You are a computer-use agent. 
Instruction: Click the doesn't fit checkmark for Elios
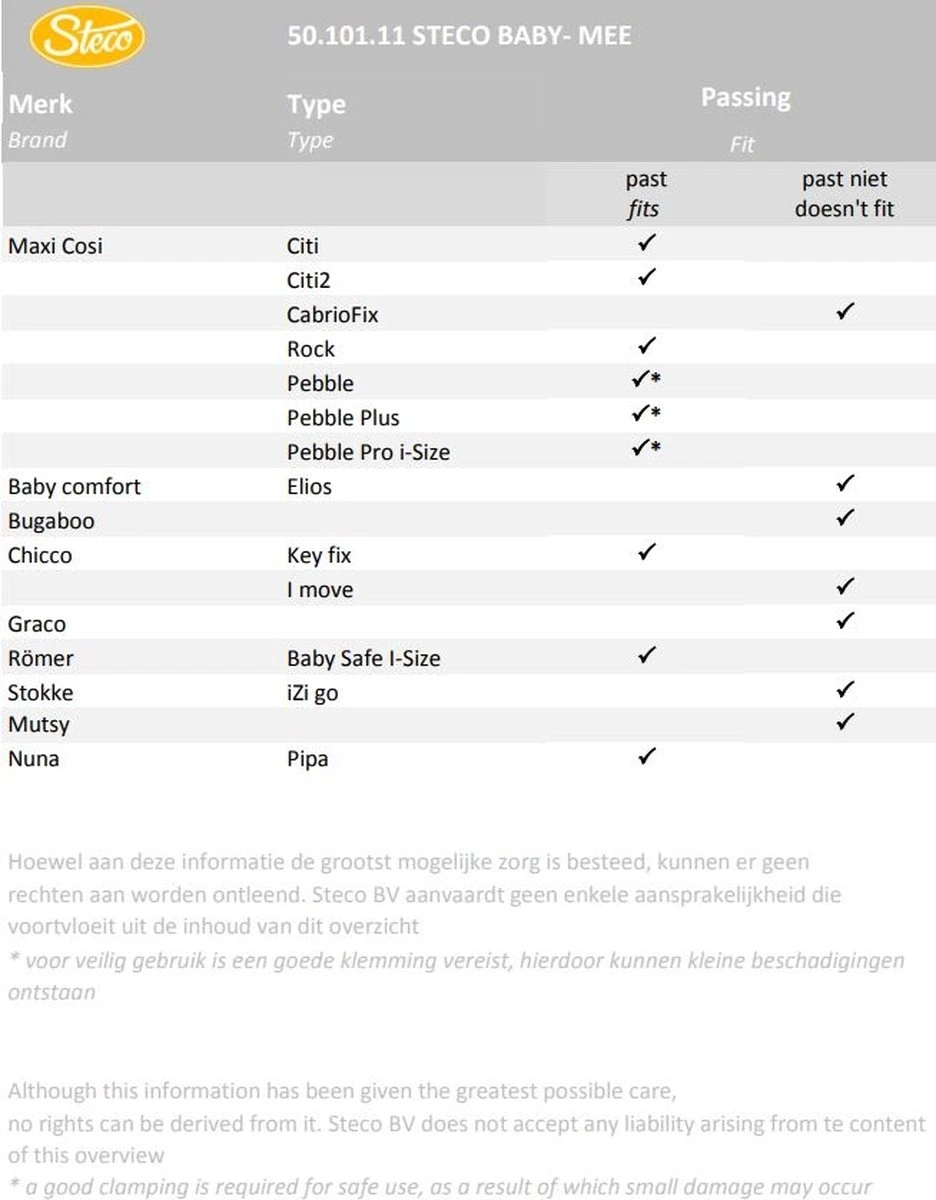point(844,484)
